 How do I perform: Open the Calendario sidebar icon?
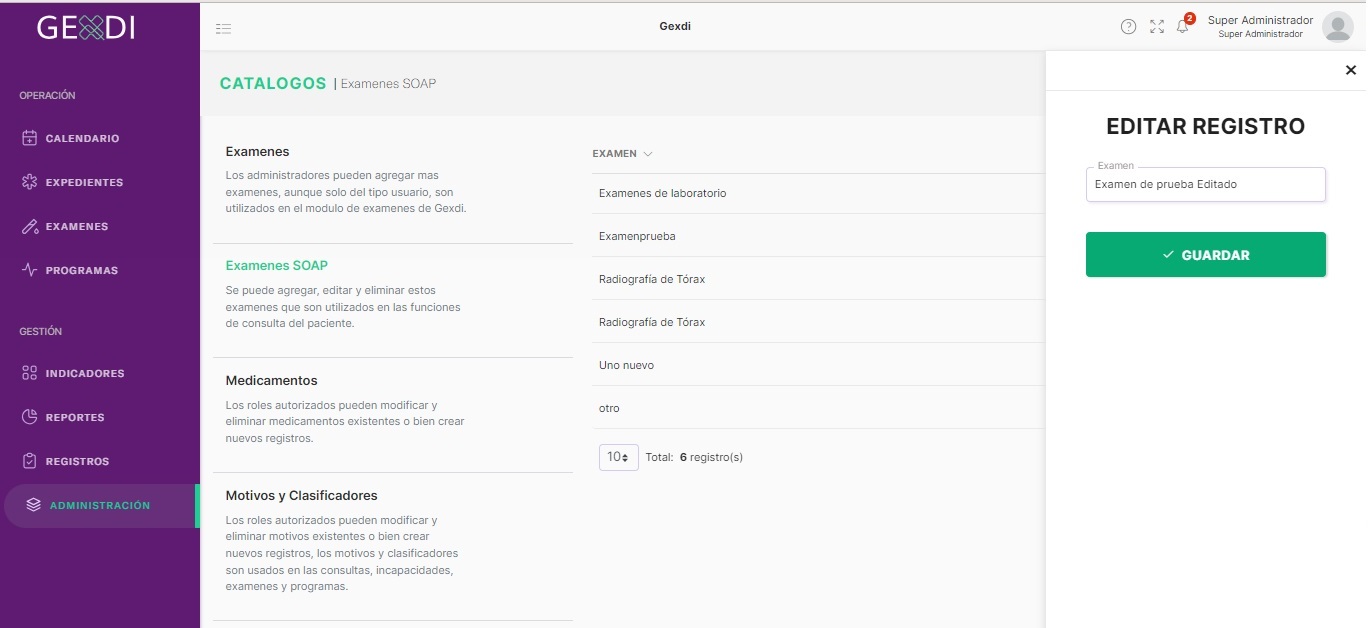click(x=30, y=138)
